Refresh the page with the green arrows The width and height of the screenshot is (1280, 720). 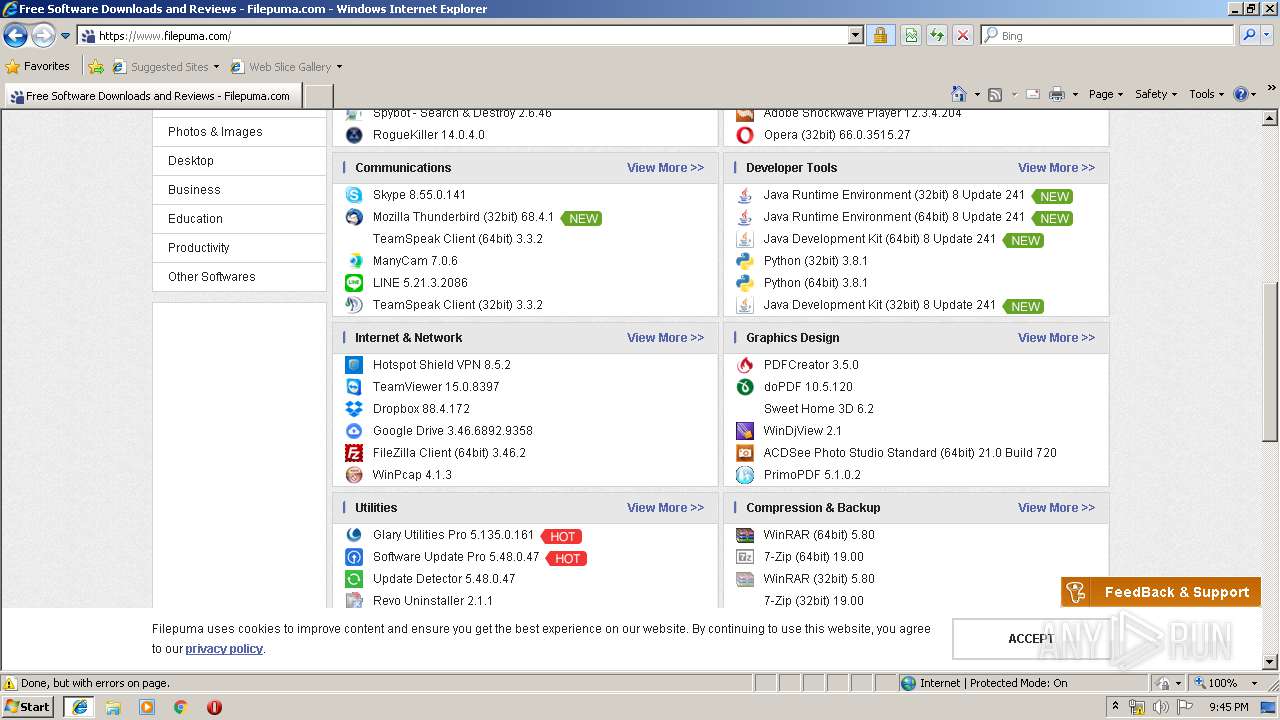[x=937, y=36]
